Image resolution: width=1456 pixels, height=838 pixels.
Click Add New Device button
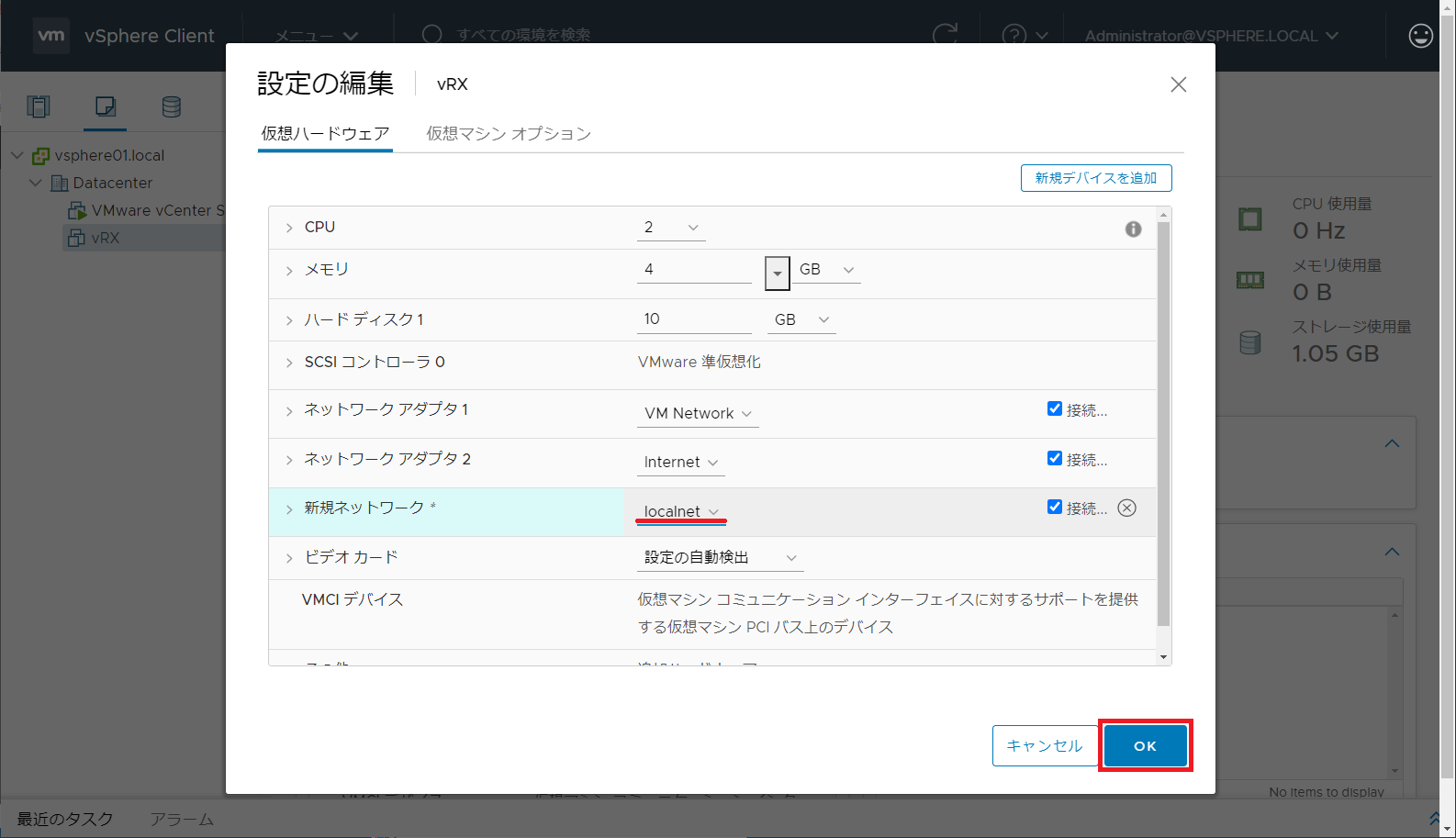(x=1096, y=178)
